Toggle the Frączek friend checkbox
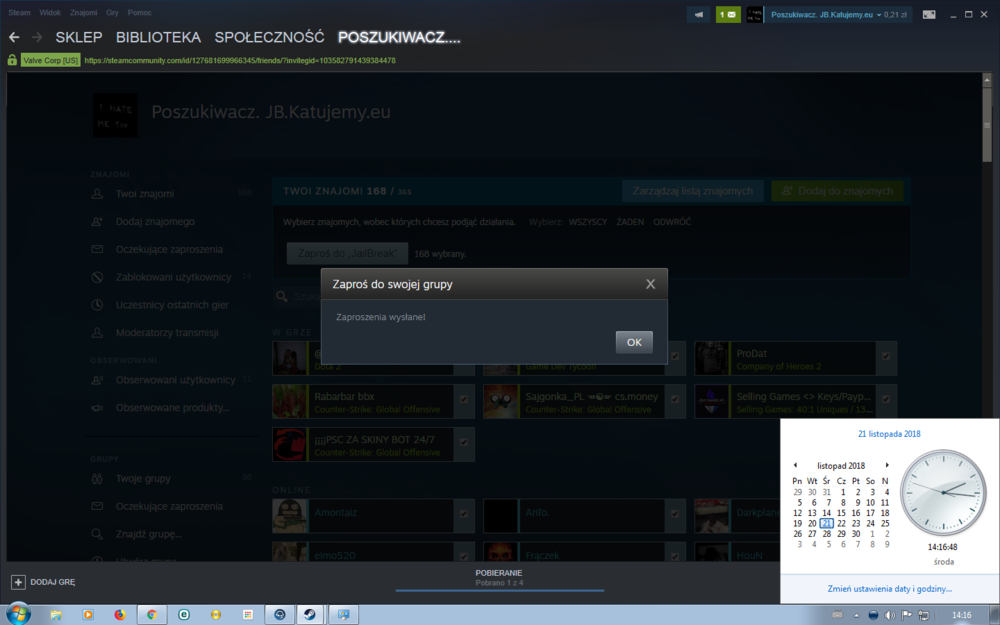Viewport: 1000px width, 625px height. click(675, 556)
